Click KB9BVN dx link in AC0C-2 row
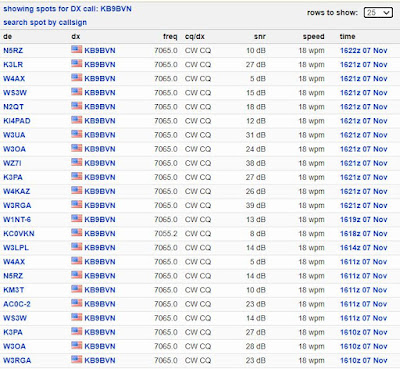Screen dimensions: 400x369 tap(100, 304)
